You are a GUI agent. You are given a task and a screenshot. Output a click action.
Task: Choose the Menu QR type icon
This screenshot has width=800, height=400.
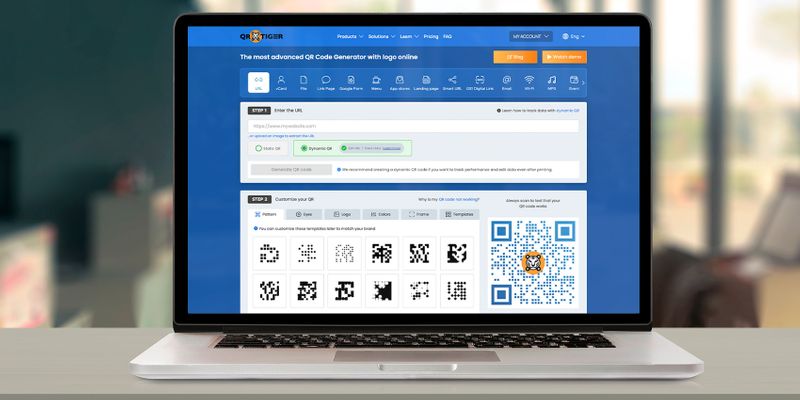376,83
